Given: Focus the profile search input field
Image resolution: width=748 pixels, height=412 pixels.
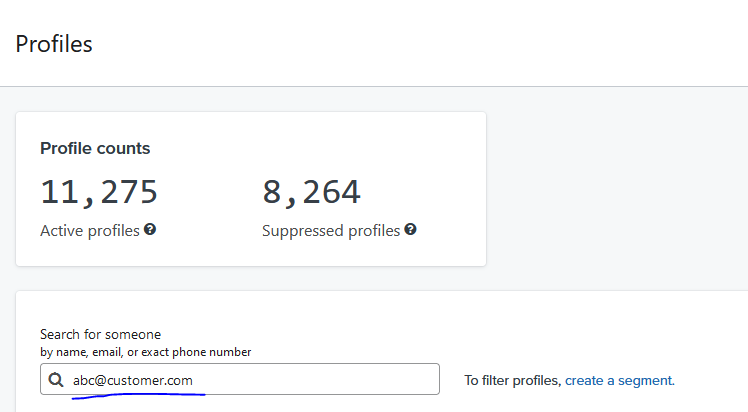Looking at the screenshot, I should coord(300,380).
